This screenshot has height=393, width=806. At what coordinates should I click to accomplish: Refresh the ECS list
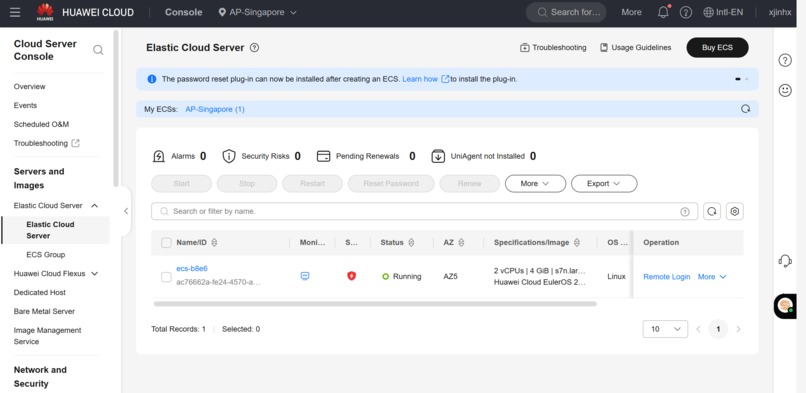pyautogui.click(x=712, y=211)
